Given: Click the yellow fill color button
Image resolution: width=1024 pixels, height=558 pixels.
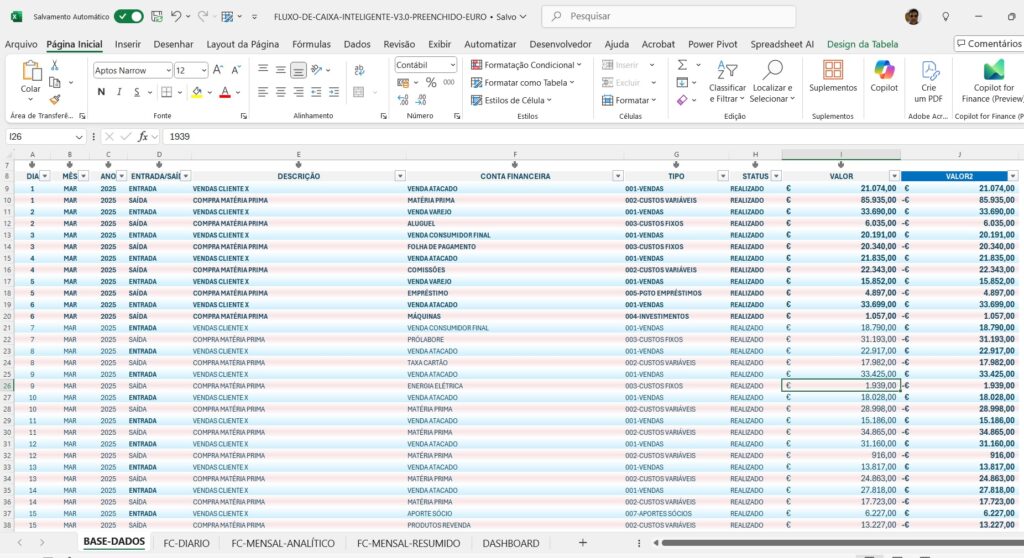Looking at the screenshot, I should [x=197, y=92].
